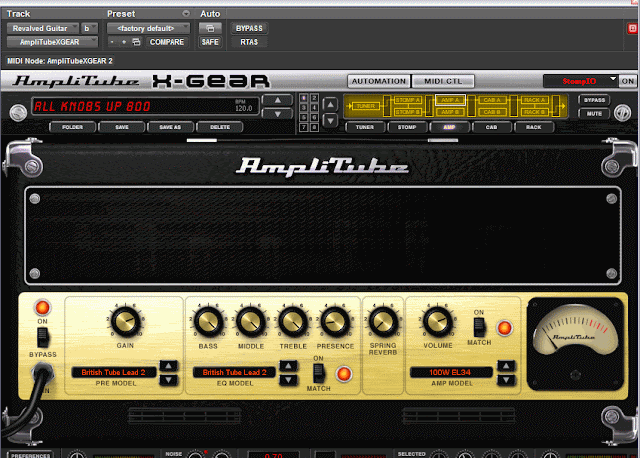Viewport: 640px width, 458px height.
Task: Open the insert position b dropdown
Action: [89, 29]
